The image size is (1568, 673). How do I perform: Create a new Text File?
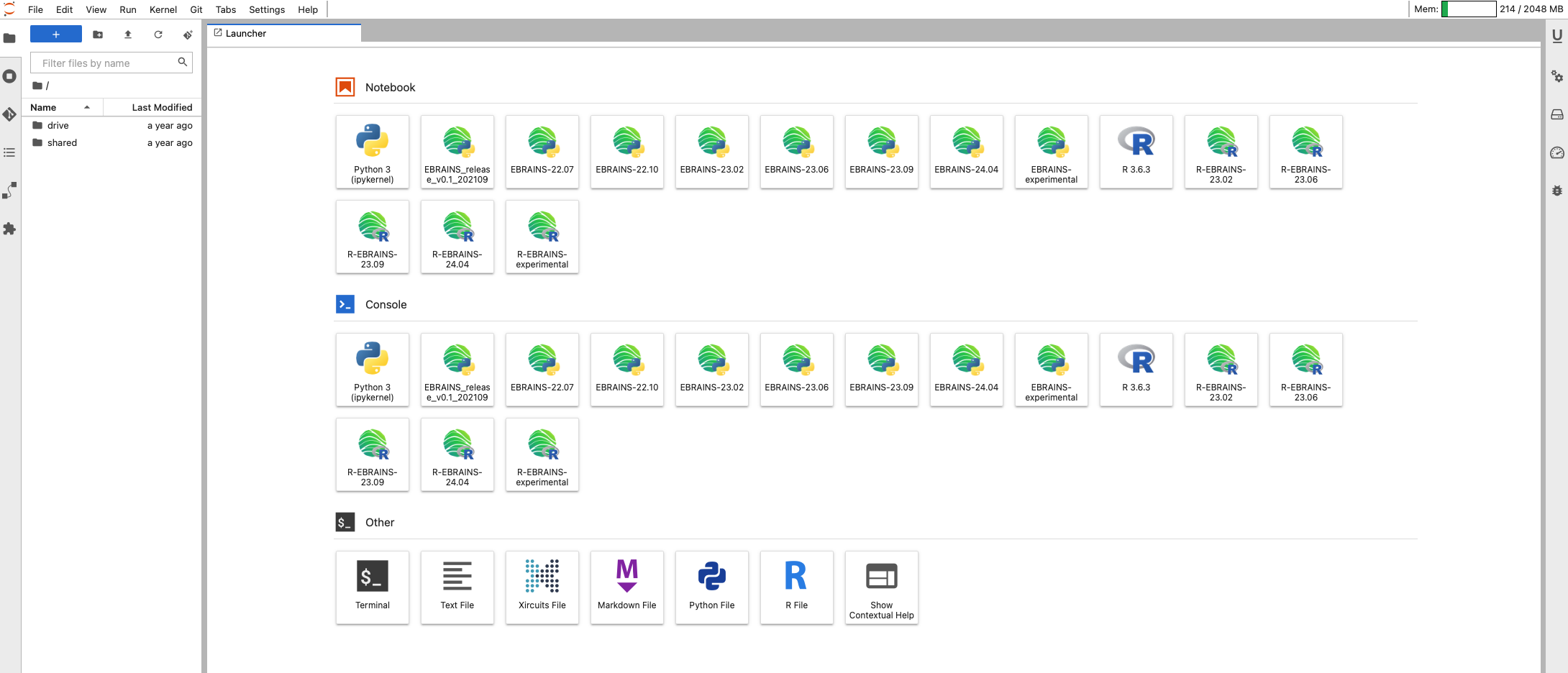457,587
